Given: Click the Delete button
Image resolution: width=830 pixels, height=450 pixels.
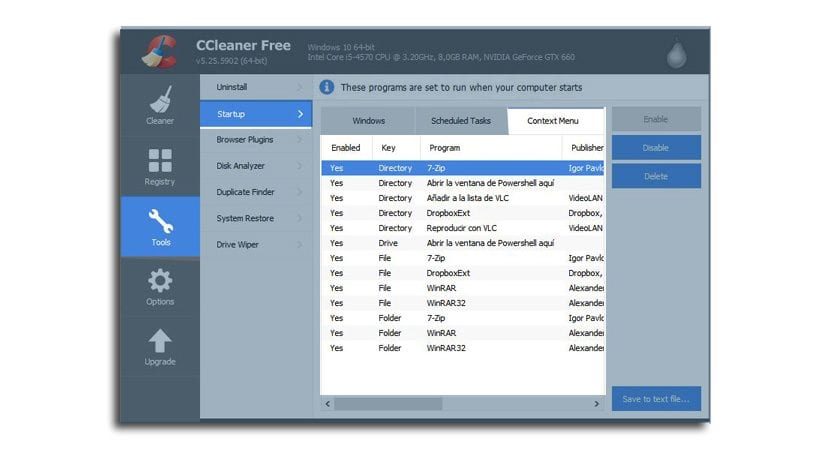Looking at the screenshot, I should coord(656,176).
